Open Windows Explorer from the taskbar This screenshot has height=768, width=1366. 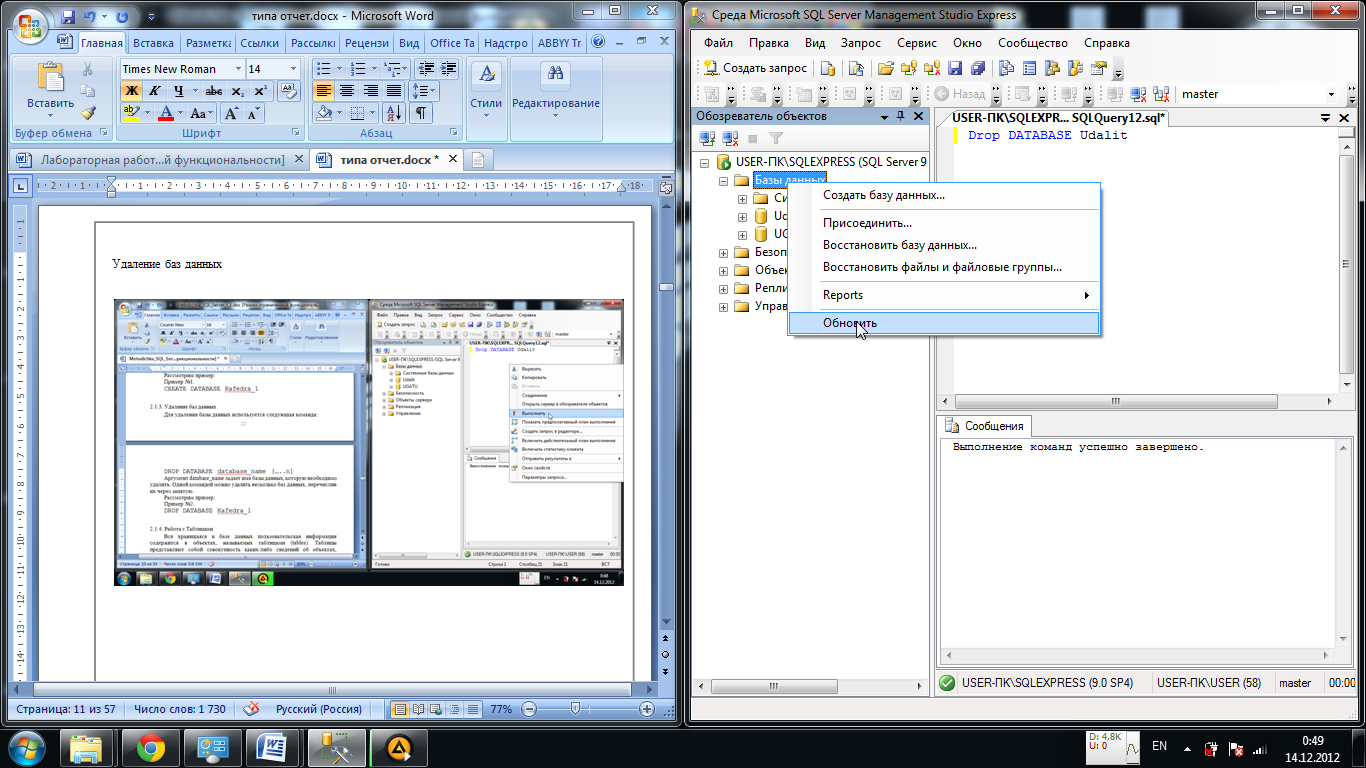[x=88, y=748]
